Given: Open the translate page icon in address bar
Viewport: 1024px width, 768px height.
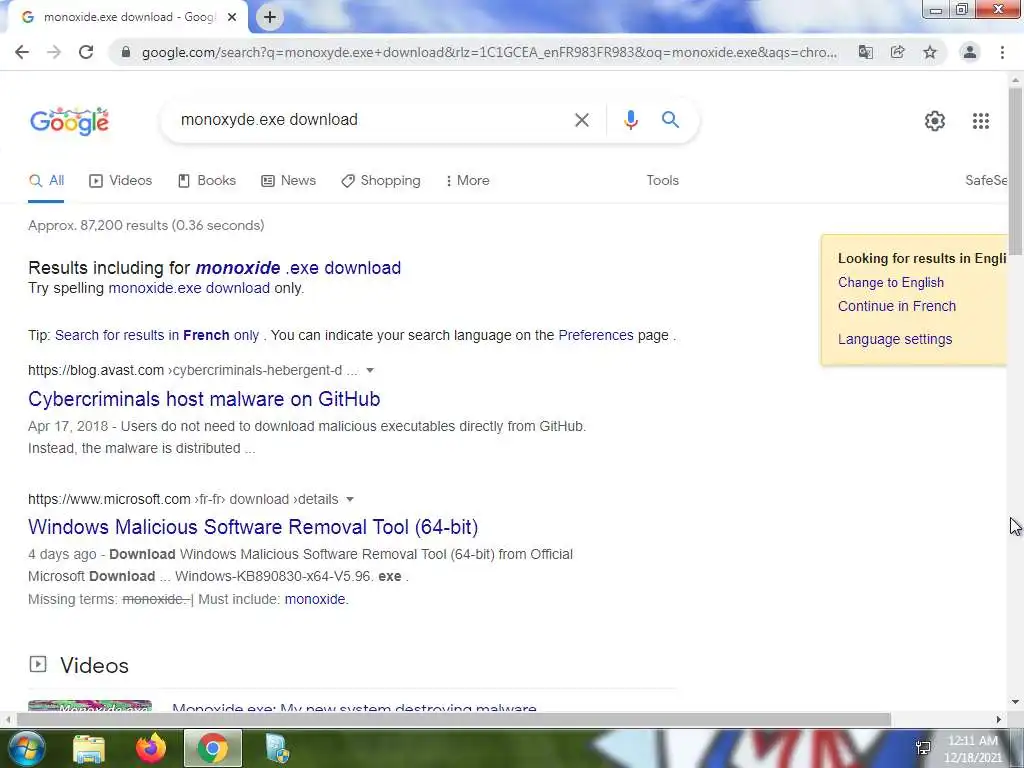Looking at the screenshot, I should pos(865,52).
